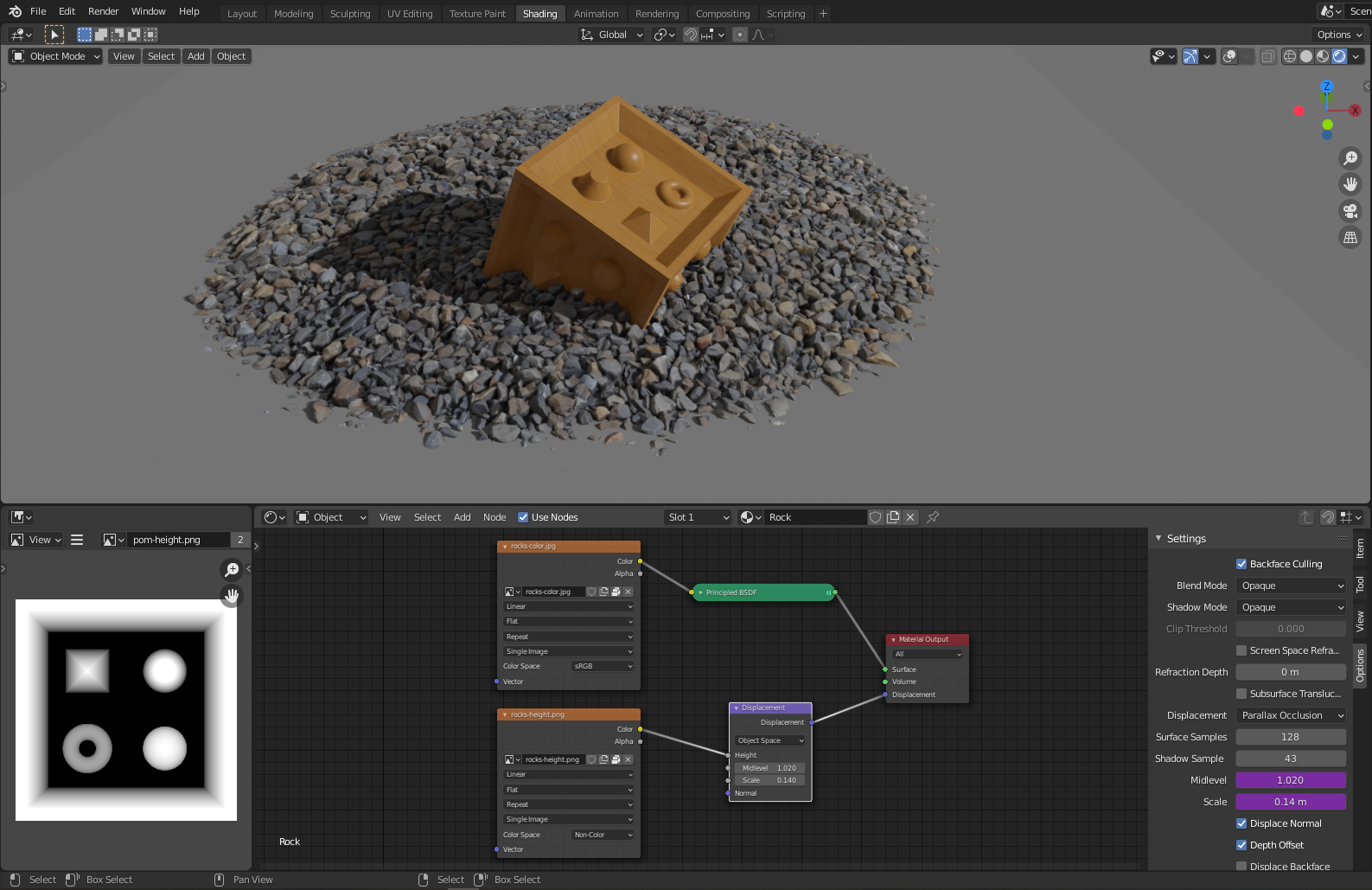Uncheck the Use Nodes checkbox
The height and width of the screenshot is (890, 1372).
click(x=523, y=517)
